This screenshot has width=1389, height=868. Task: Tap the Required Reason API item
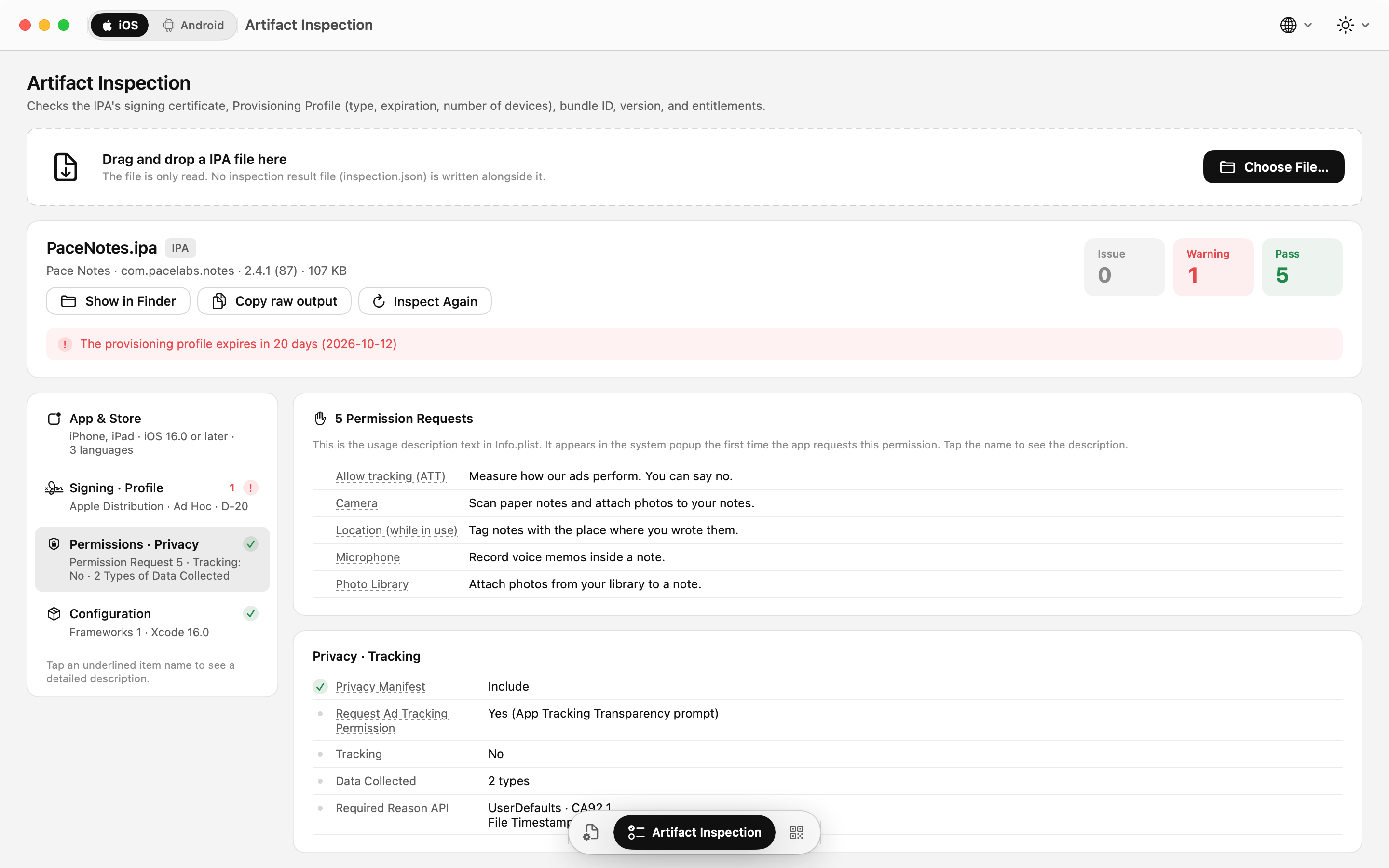392,808
